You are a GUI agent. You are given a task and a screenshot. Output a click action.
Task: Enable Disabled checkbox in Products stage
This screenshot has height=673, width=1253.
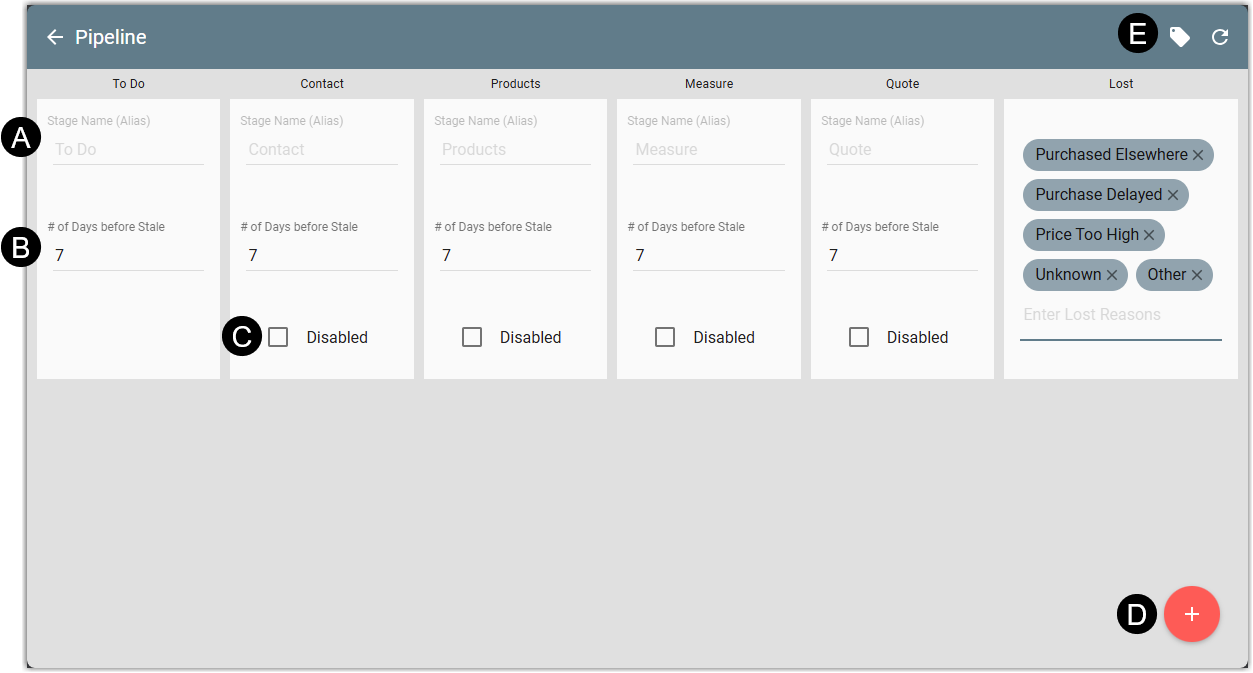click(x=472, y=337)
